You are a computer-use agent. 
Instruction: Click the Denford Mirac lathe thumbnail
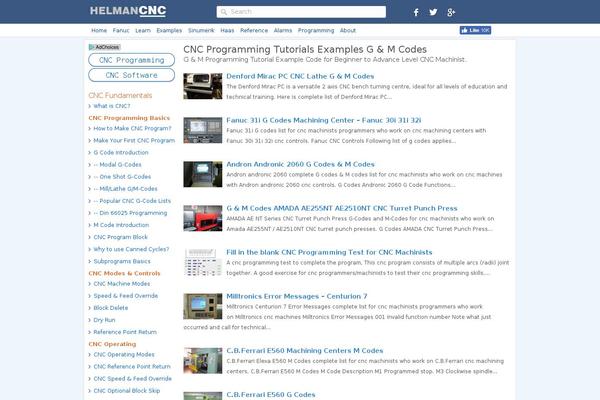pos(203,87)
